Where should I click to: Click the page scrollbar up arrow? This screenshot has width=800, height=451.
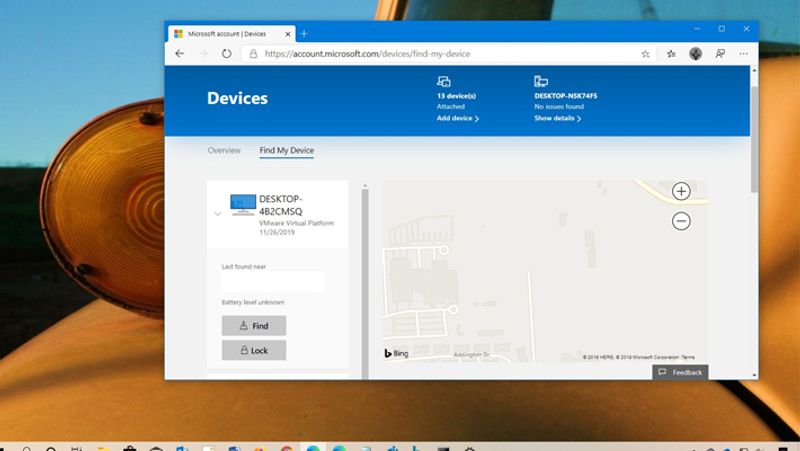point(754,70)
